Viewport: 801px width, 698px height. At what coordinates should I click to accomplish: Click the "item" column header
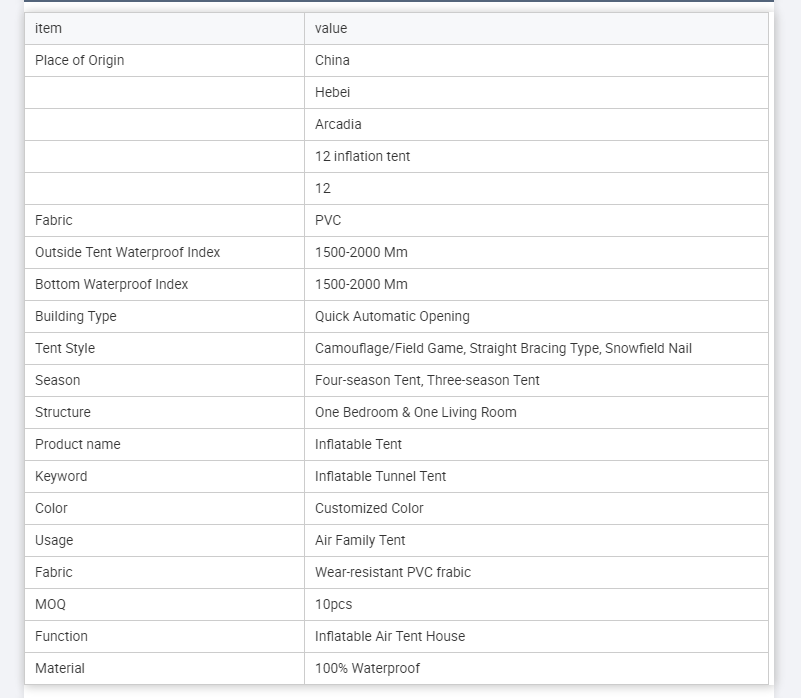[48, 28]
